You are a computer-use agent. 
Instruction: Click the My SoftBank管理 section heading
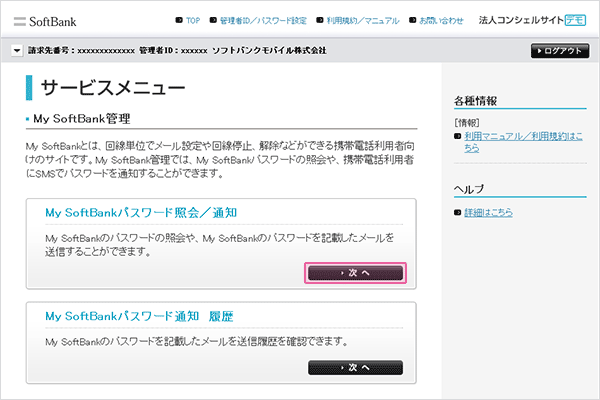click(x=82, y=119)
